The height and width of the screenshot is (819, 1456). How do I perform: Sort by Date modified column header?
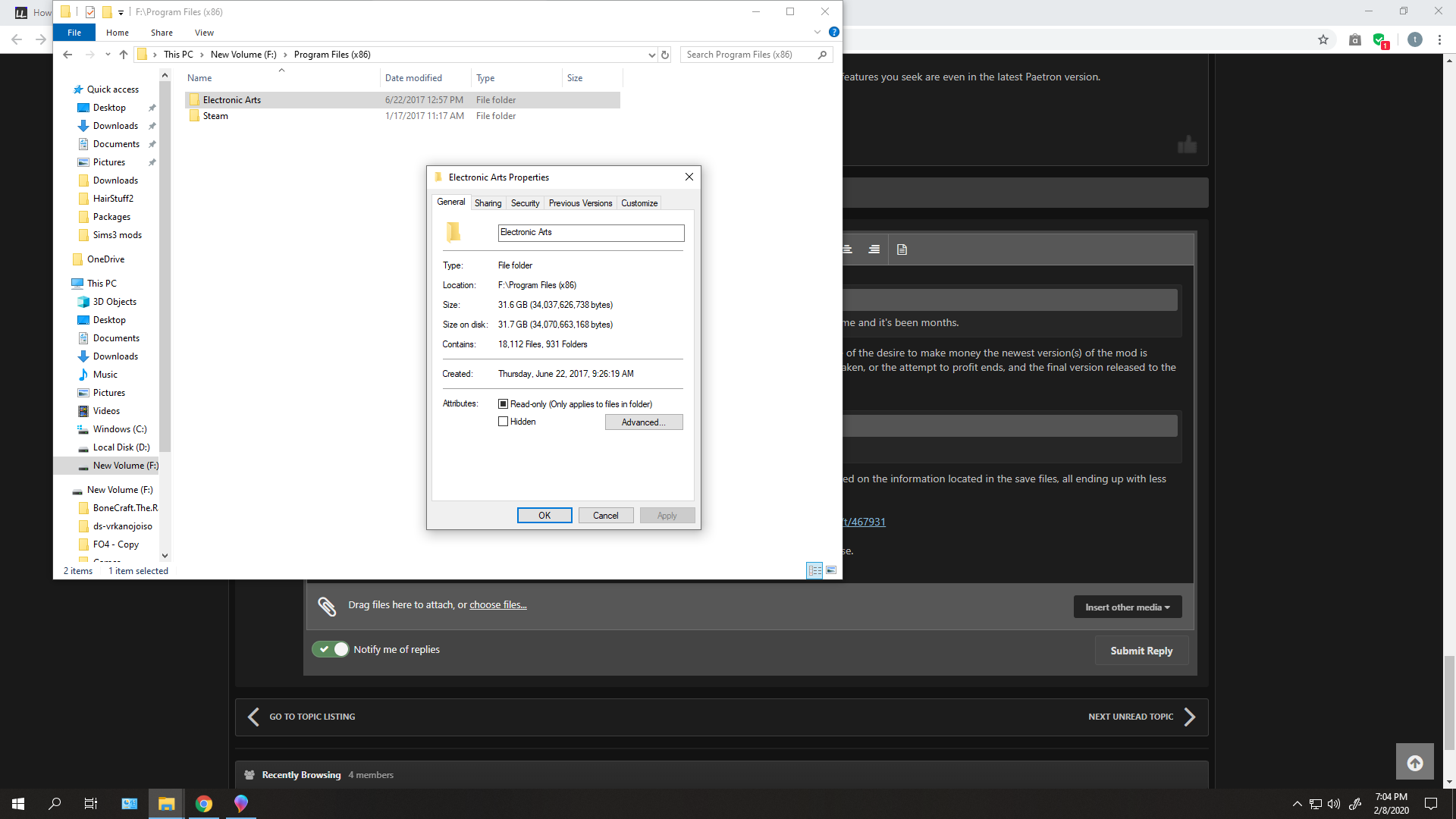click(425, 78)
